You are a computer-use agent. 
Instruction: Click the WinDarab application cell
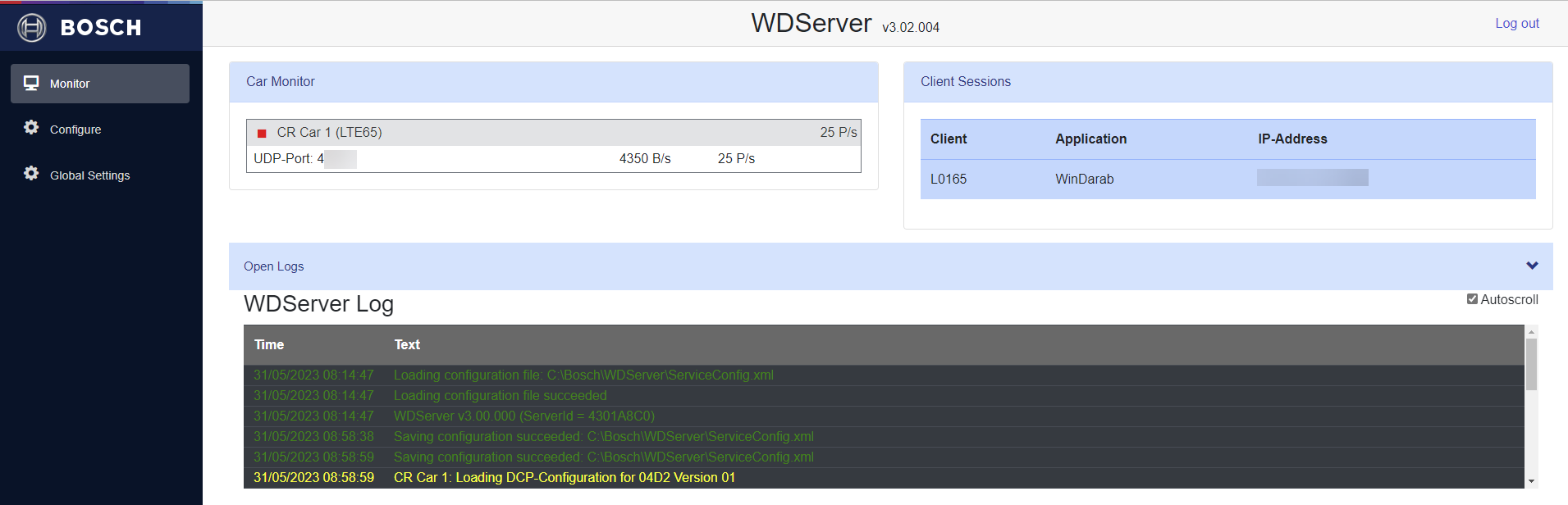tap(1085, 179)
